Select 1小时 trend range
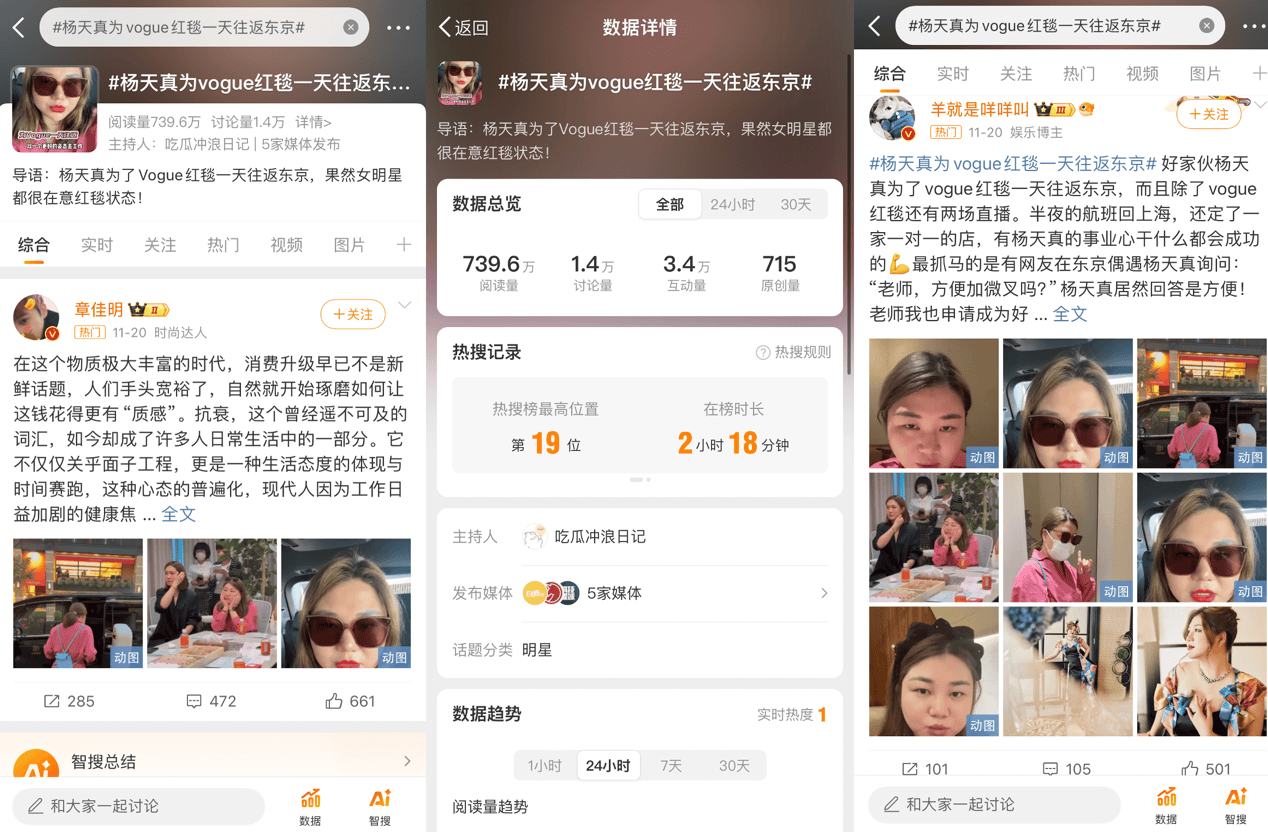Viewport: 1268px width, 832px height. [545, 766]
